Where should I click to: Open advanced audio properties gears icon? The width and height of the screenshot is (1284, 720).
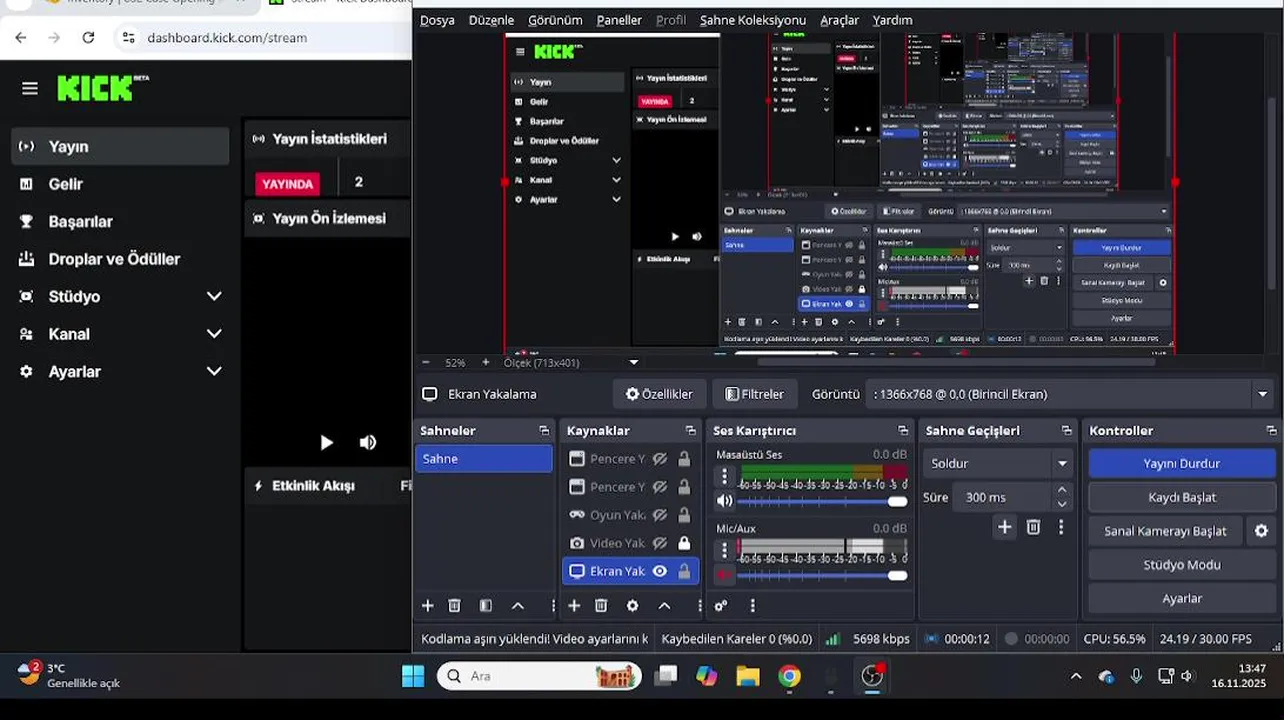721,606
